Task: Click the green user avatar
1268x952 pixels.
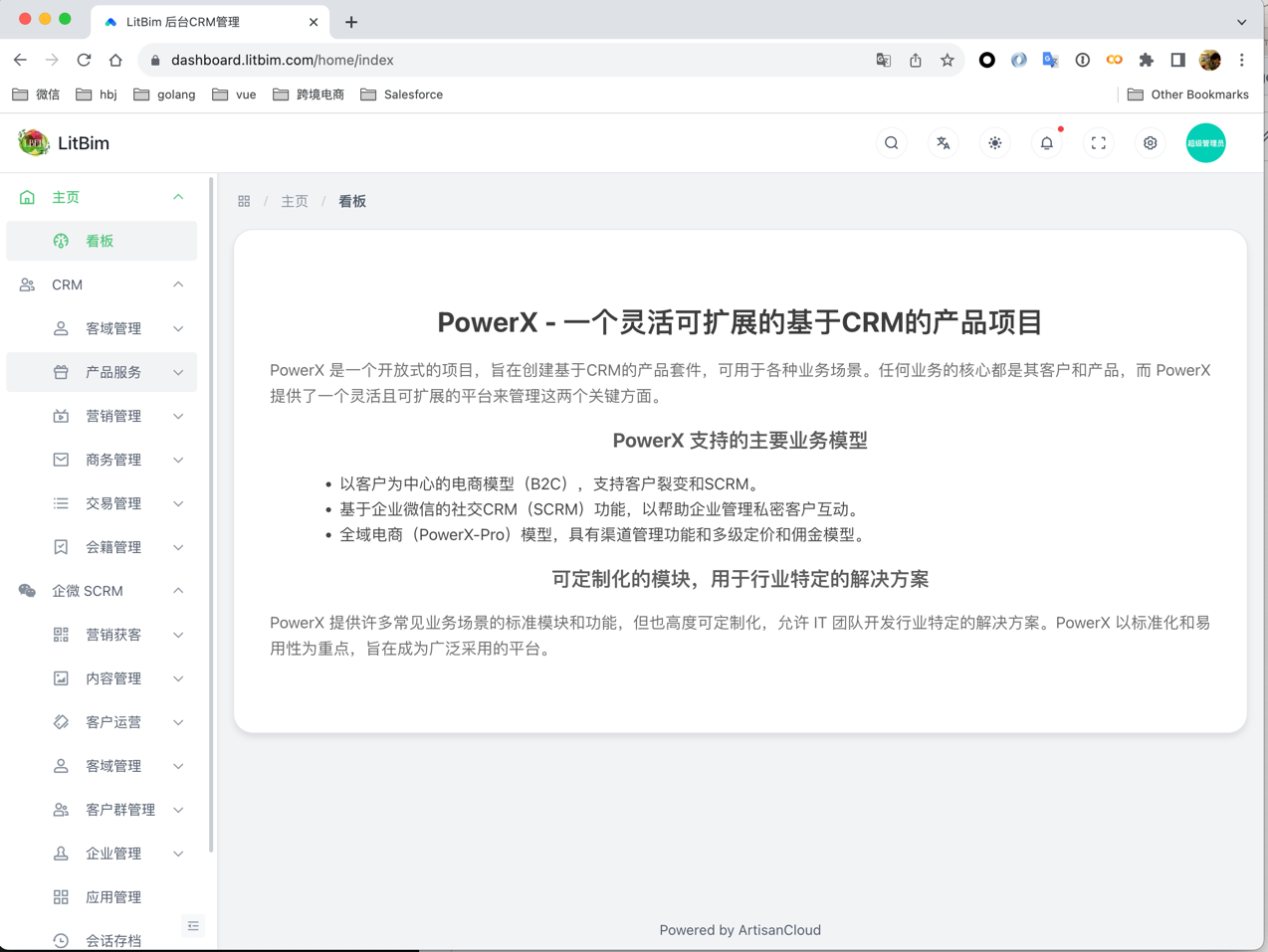Action: click(1205, 143)
